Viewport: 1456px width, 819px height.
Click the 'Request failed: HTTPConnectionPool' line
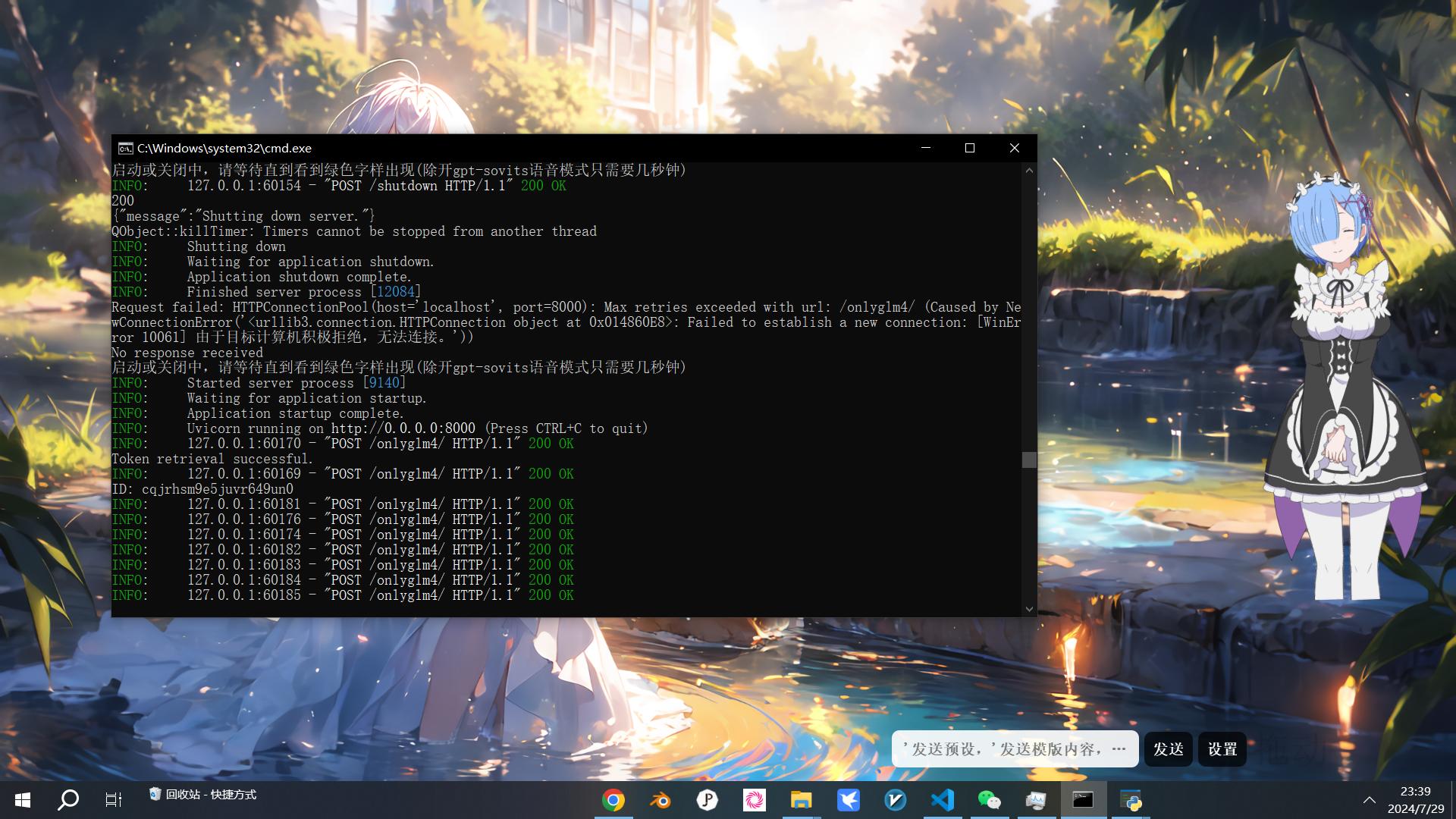566,322
